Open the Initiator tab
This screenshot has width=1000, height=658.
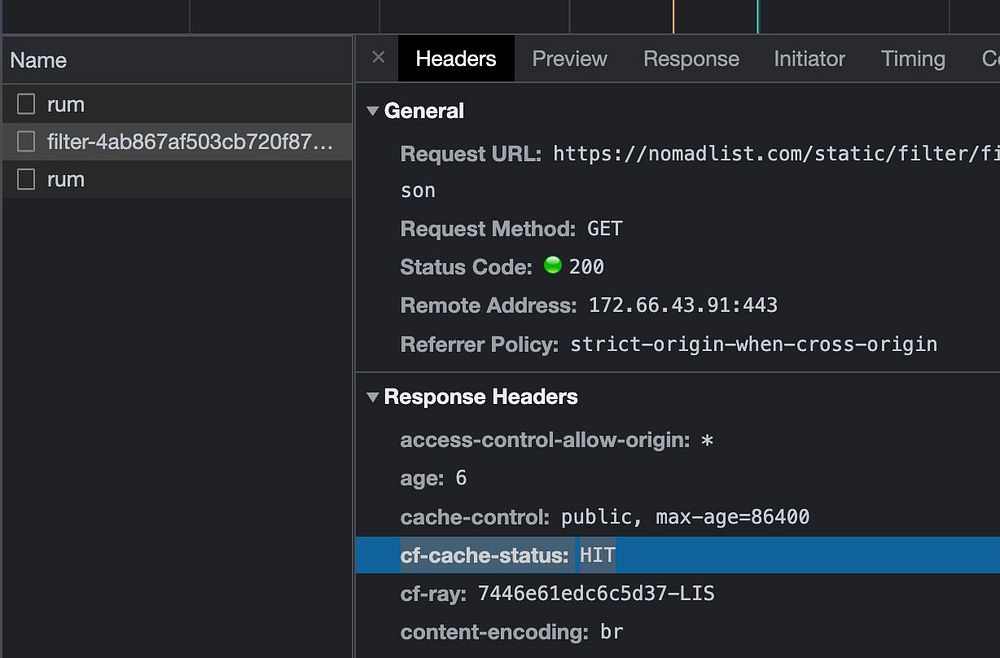tap(809, 59)
